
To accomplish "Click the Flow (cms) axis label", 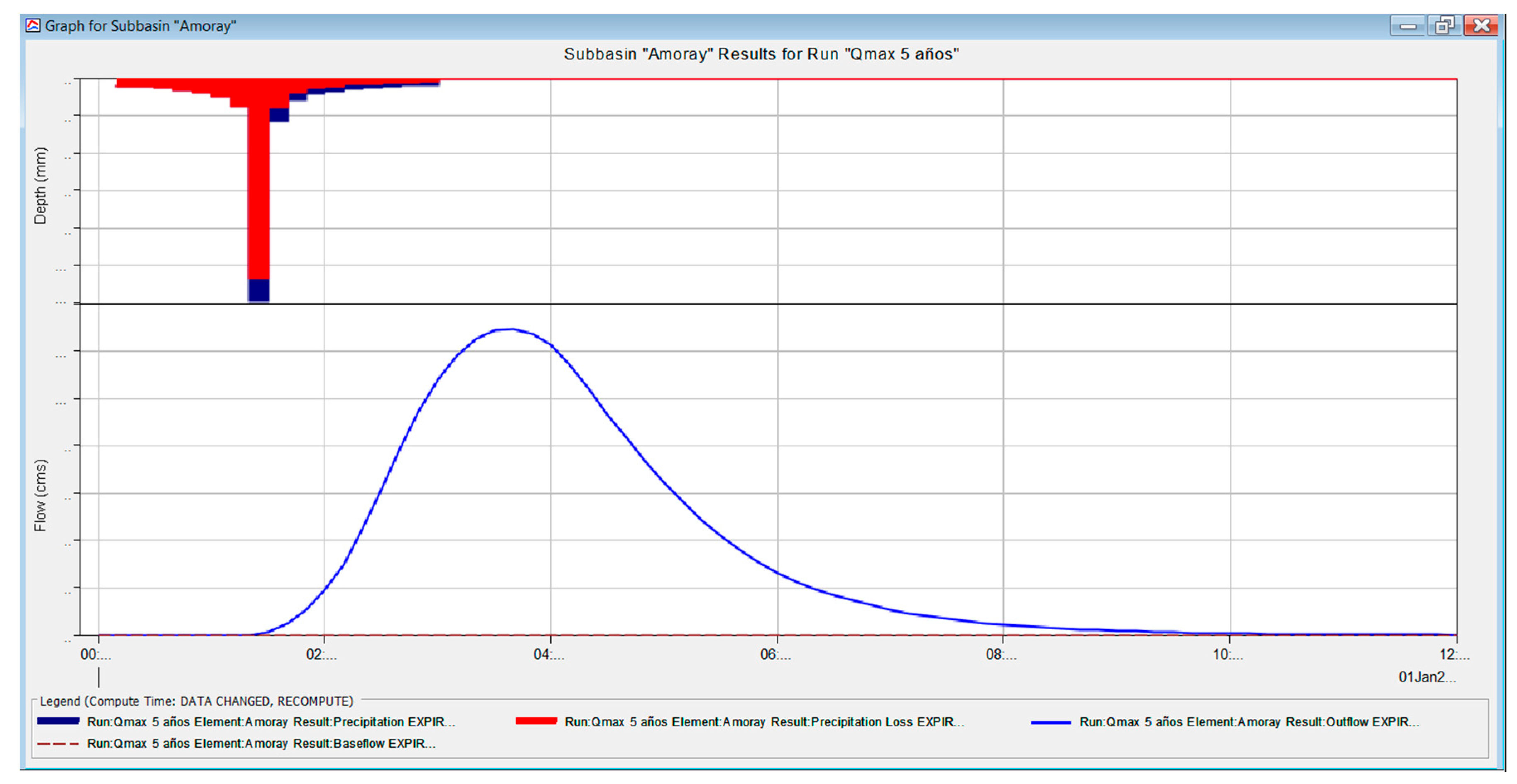I will [40, 495].
